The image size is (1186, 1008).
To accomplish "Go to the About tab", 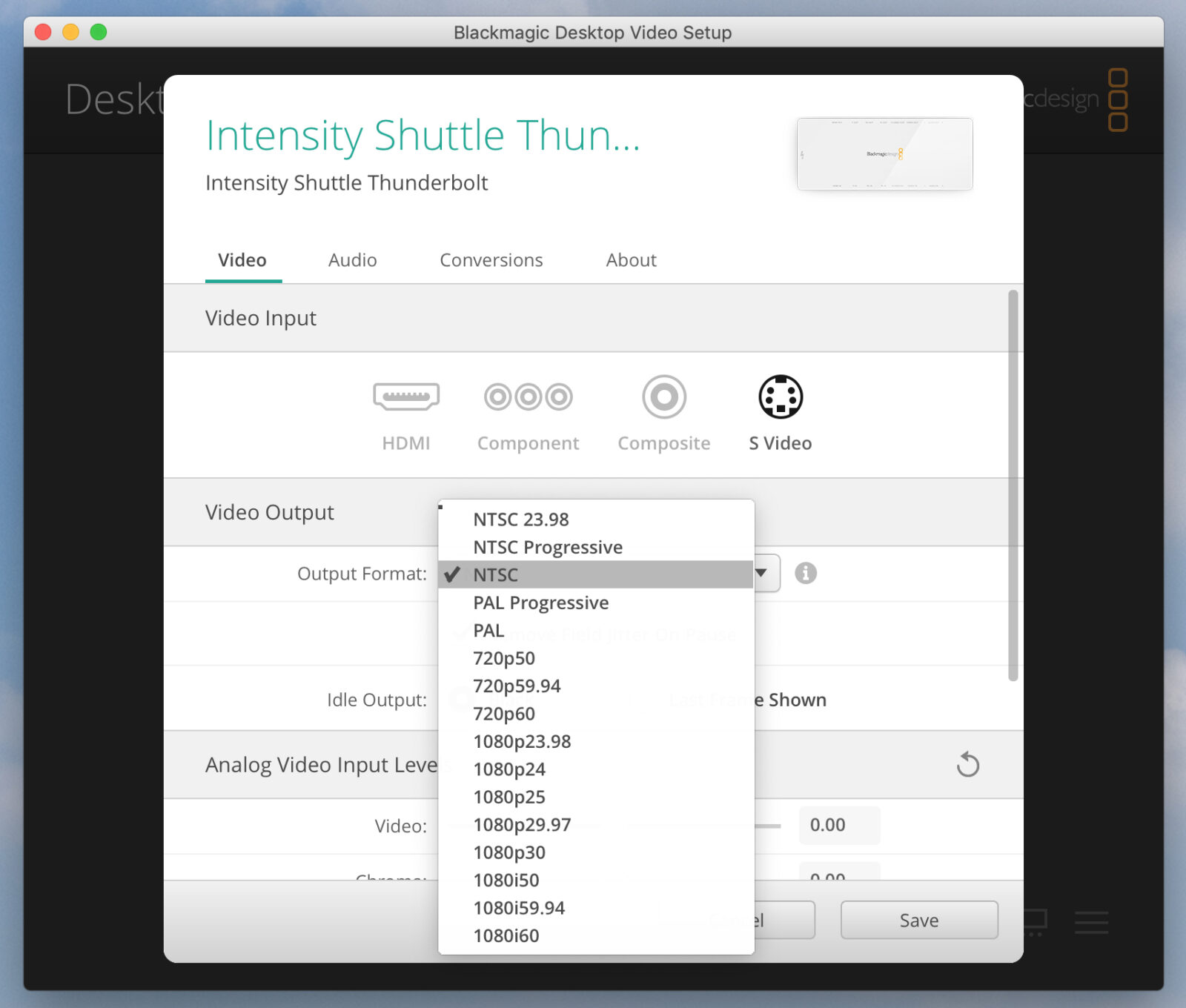I will 631,260.
